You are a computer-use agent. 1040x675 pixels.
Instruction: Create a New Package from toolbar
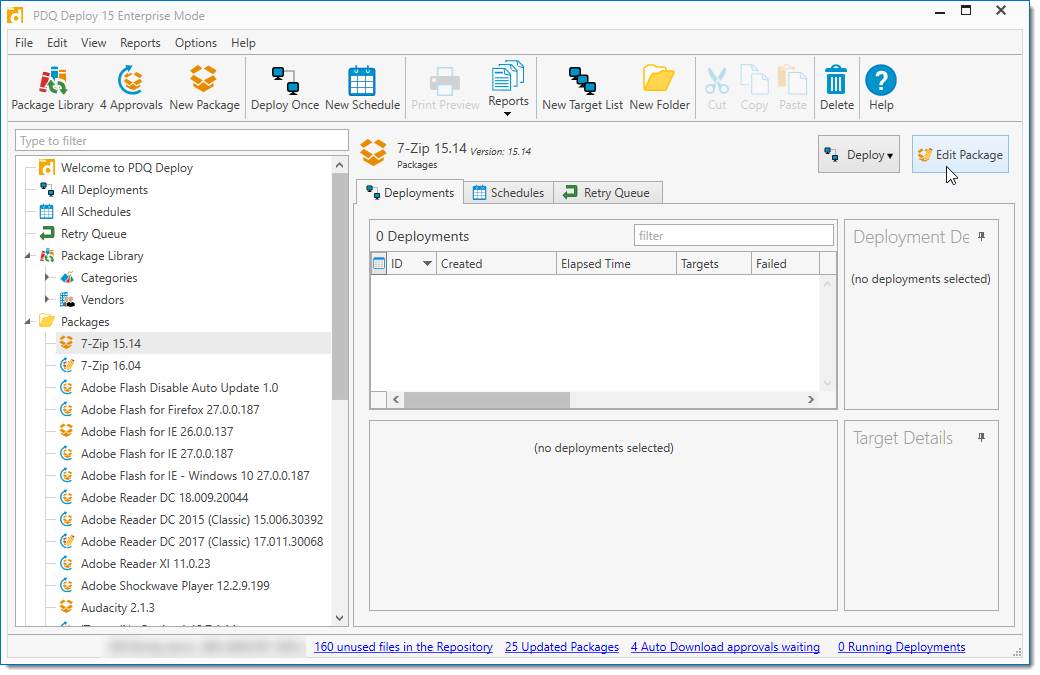204,88
